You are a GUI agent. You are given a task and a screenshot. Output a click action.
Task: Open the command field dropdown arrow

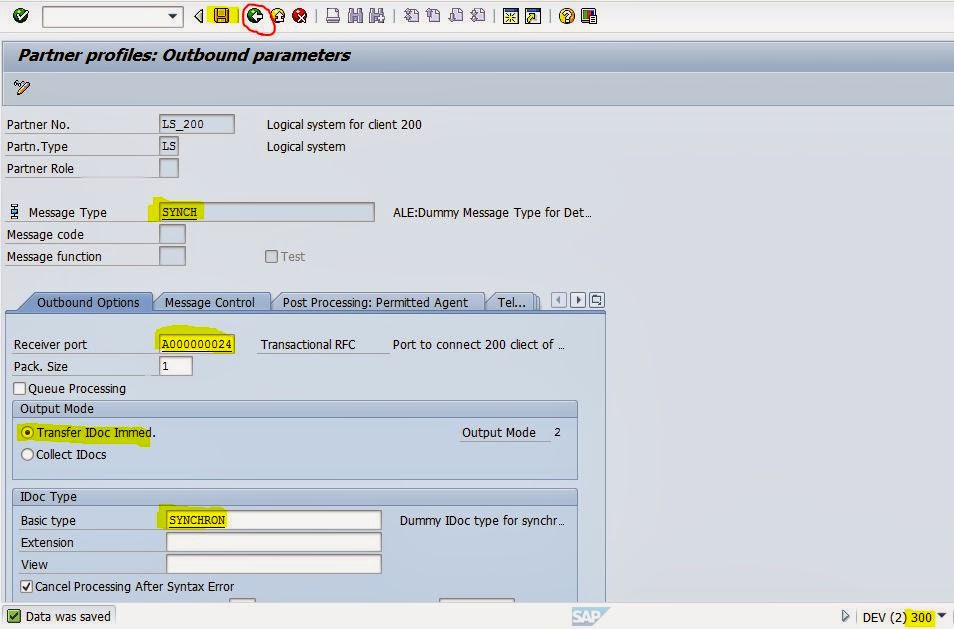point(173,16)
